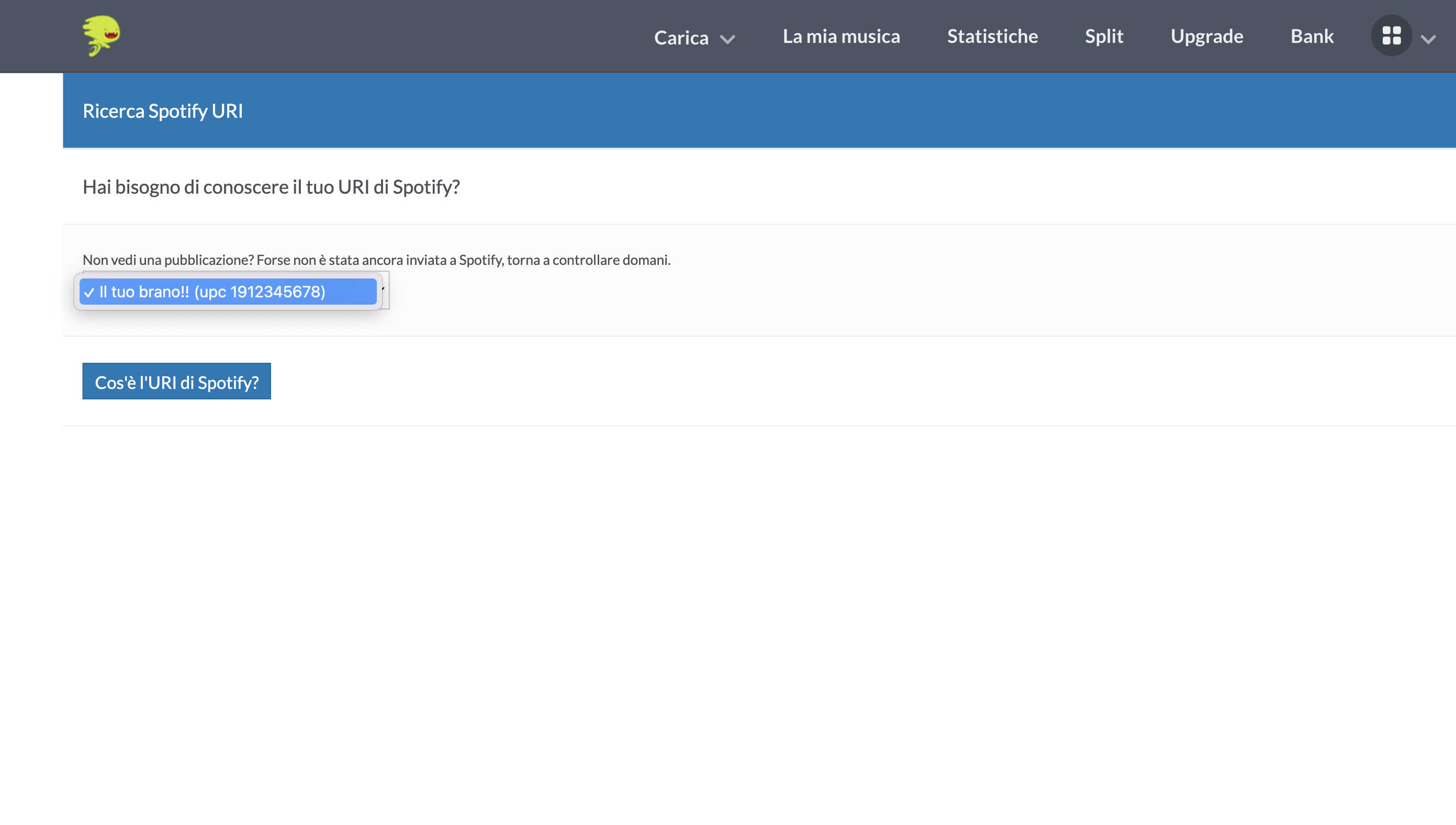Select the 'Il tuo brano!!' release option
The height and width of the screenshot is (825, 1456).
228,291
